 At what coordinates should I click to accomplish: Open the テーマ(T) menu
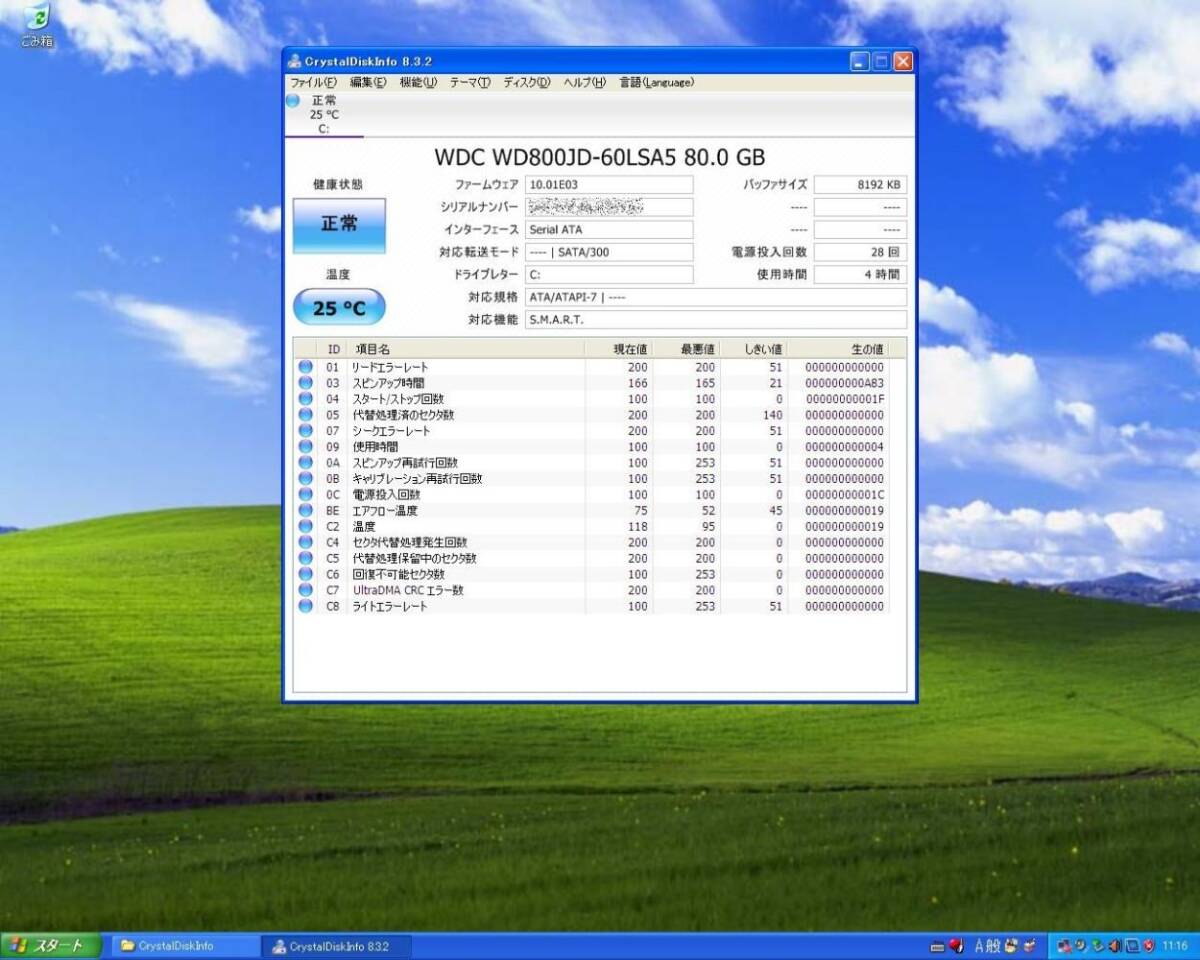(x=470, y=82)
